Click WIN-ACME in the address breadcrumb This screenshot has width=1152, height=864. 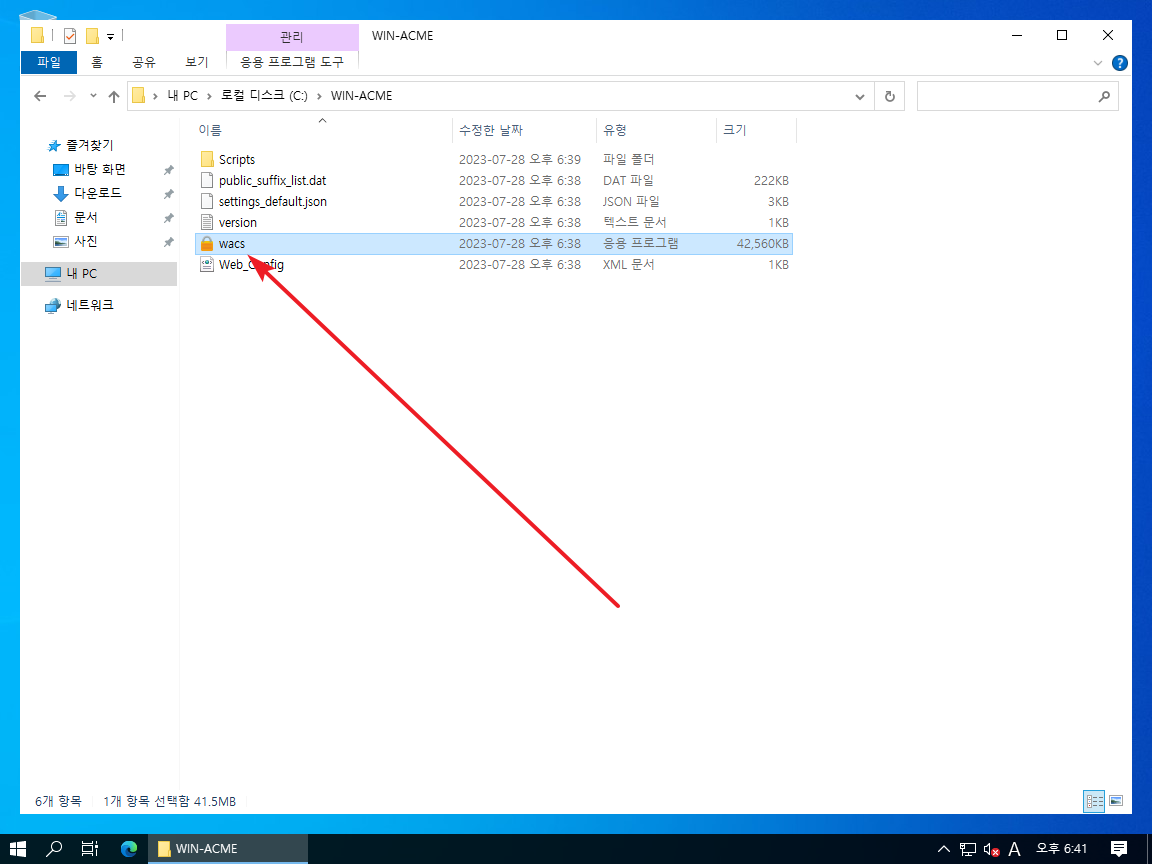tap(361, 96)
